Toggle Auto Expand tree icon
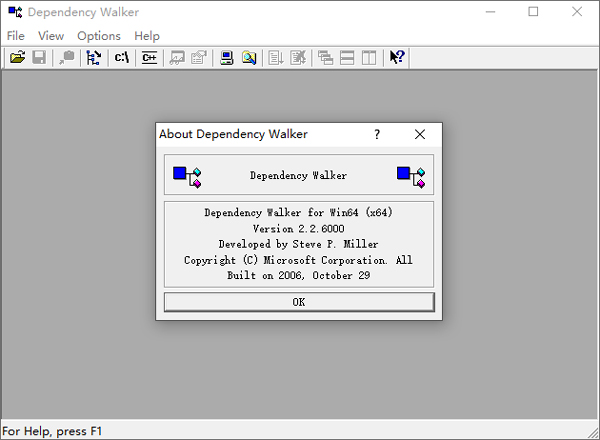This screenshot has width=600, height=440. (94, 58)
